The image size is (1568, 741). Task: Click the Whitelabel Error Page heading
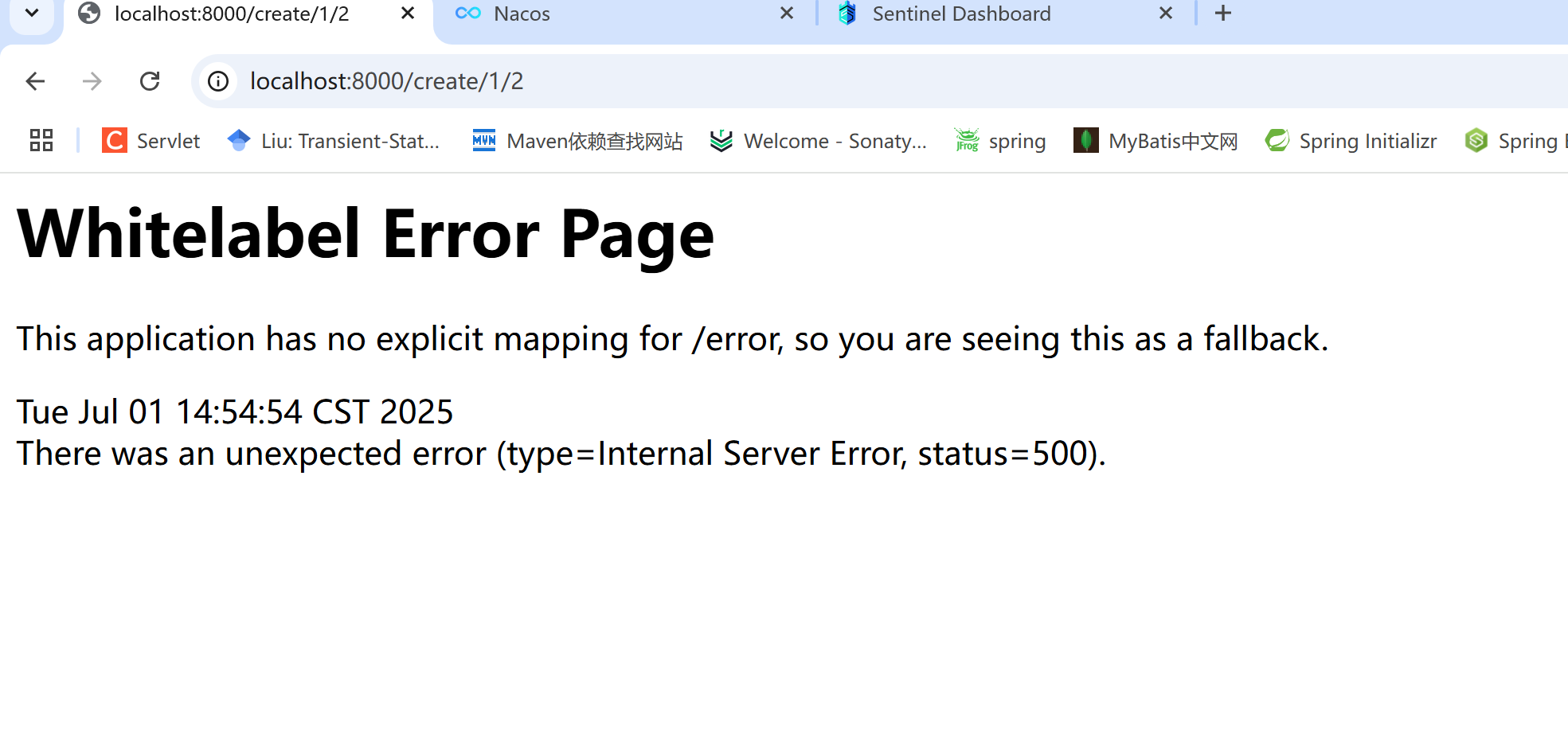(366, 234)
